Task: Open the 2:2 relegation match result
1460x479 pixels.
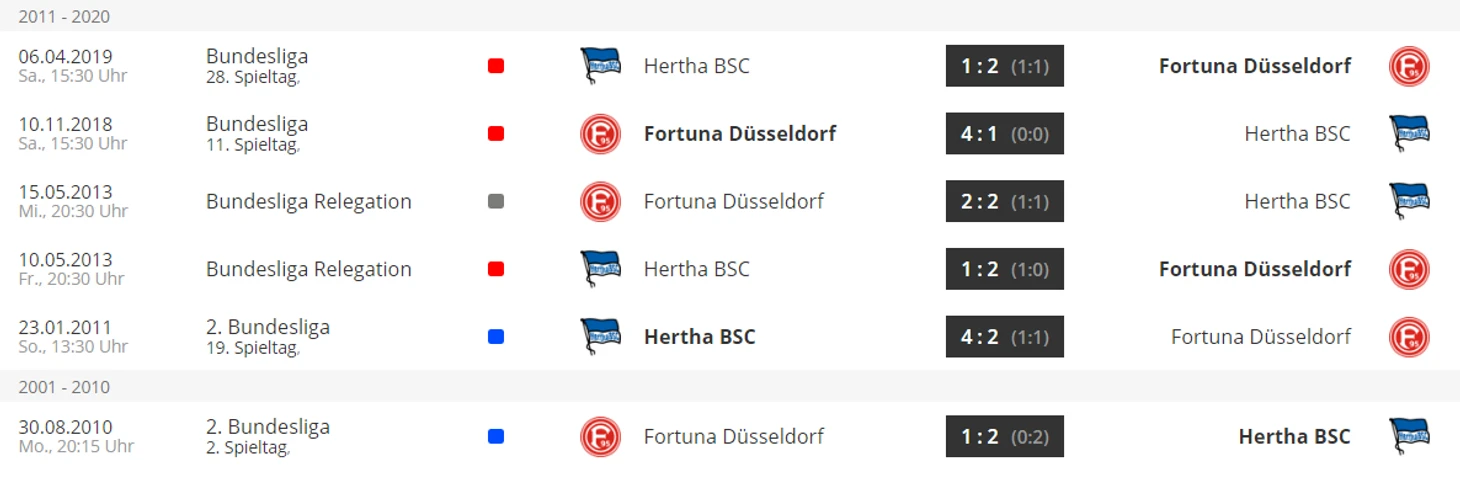Action: point(1004,202)
